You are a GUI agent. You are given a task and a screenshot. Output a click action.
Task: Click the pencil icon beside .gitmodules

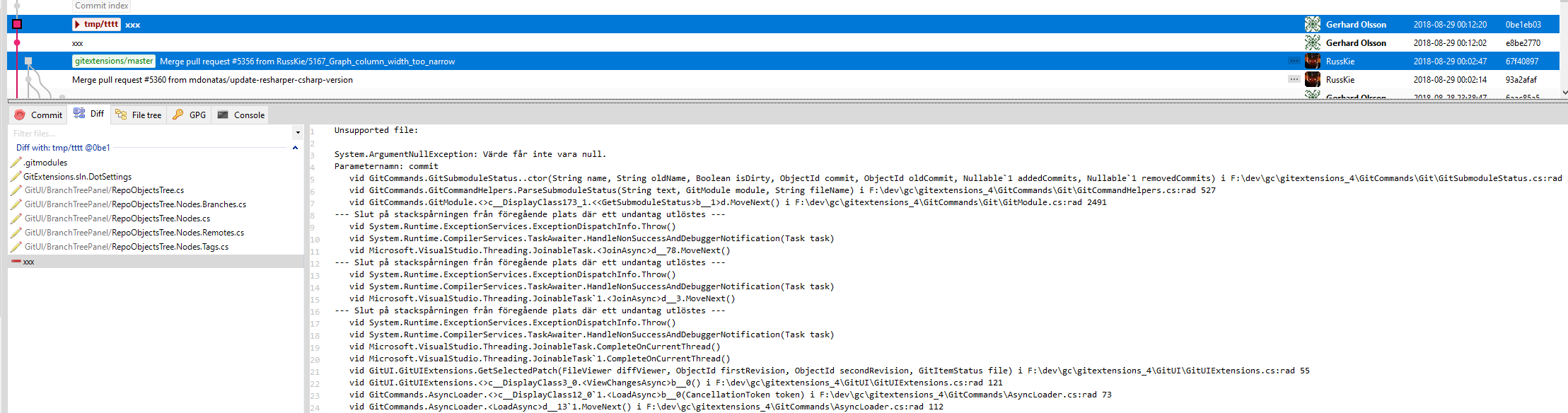click(x=16, y=162)
